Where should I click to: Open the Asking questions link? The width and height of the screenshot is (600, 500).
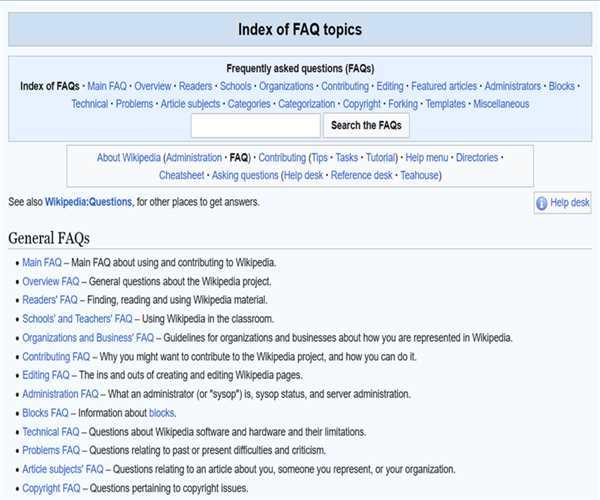coord(245,175)
